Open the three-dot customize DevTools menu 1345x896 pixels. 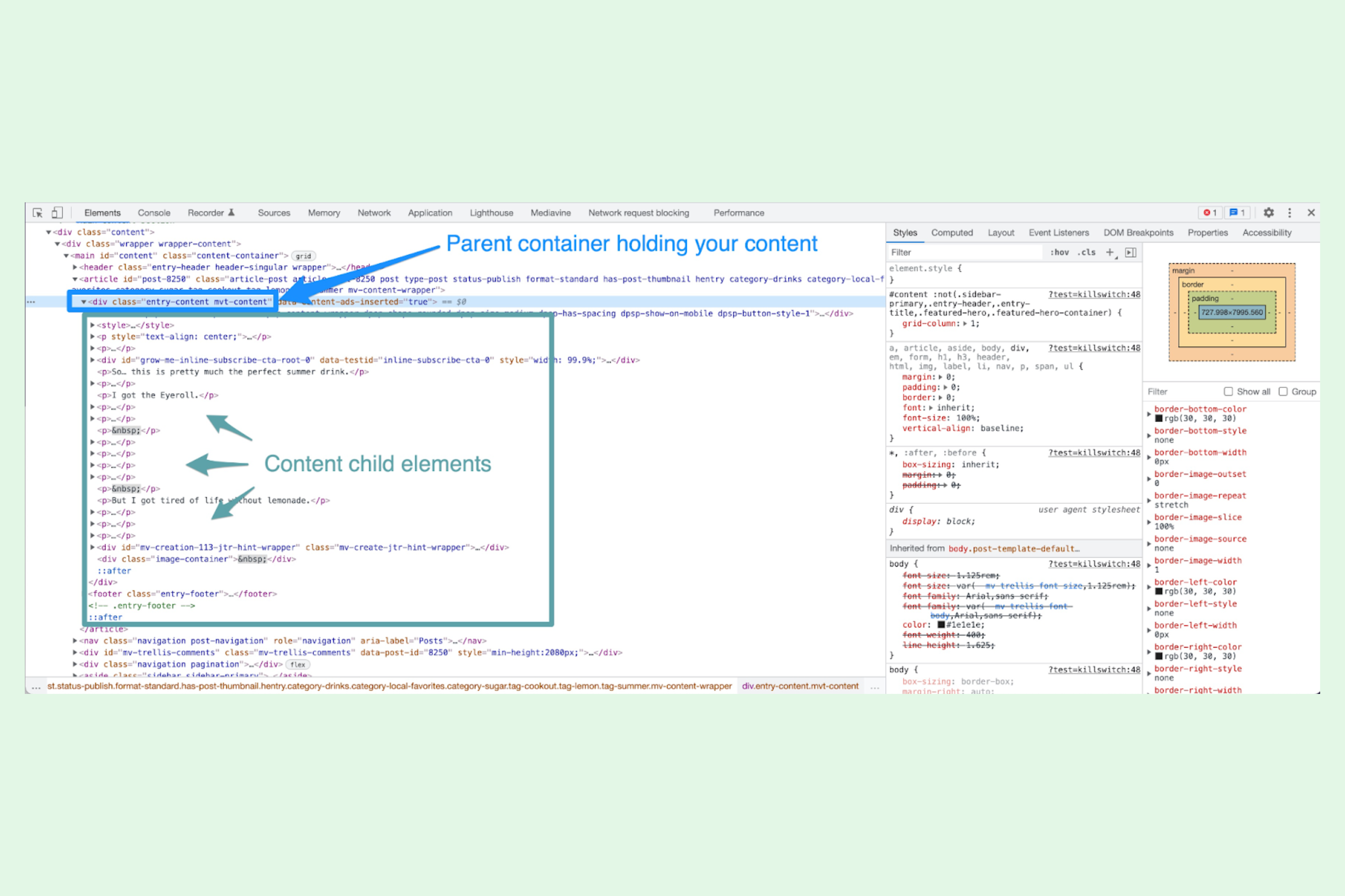pyautogui.click(x=1290, y=213)
